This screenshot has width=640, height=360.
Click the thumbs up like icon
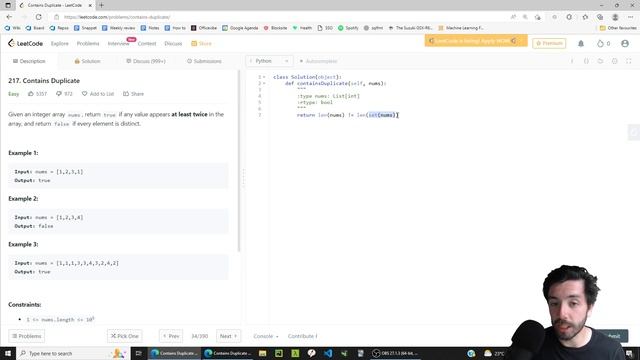[x=31, y=94]
